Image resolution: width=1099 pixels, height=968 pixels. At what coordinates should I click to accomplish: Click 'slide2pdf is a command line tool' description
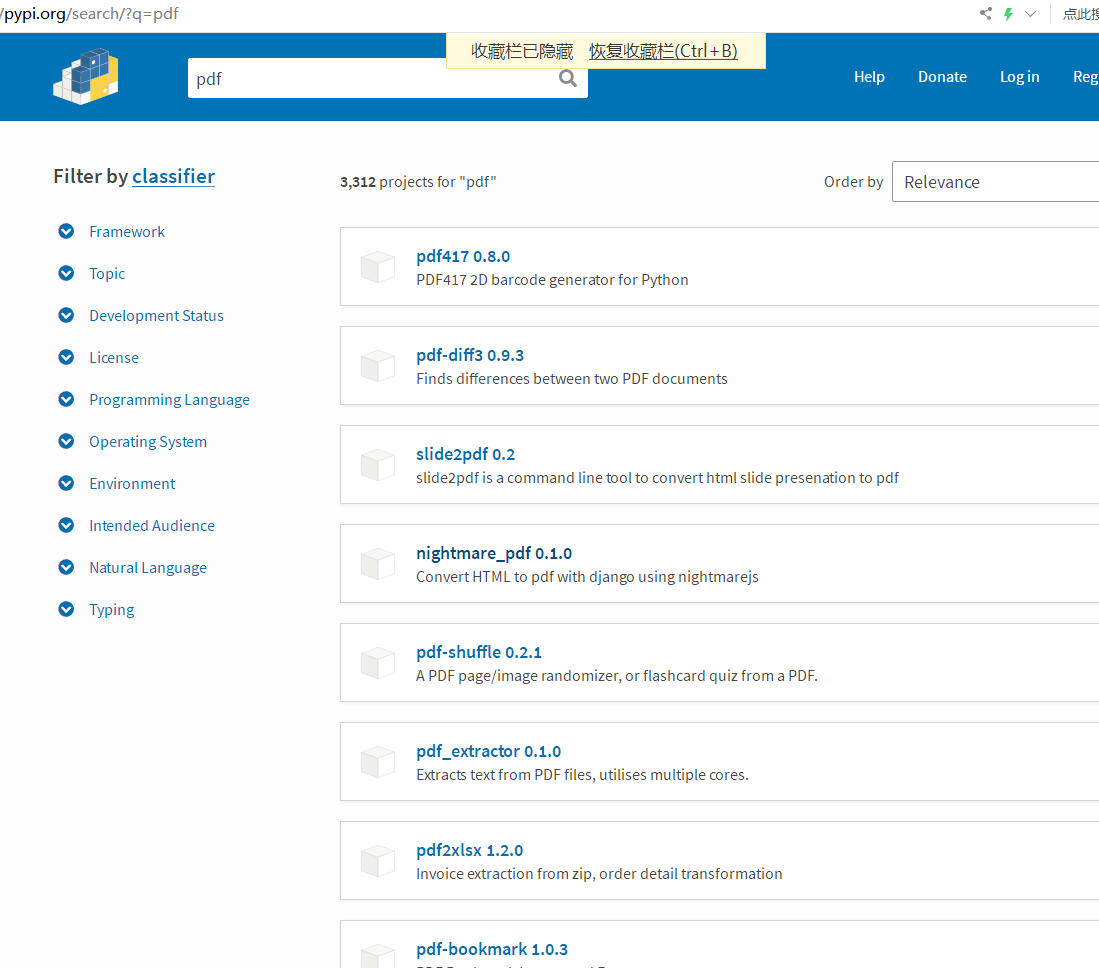coord(657,477)
